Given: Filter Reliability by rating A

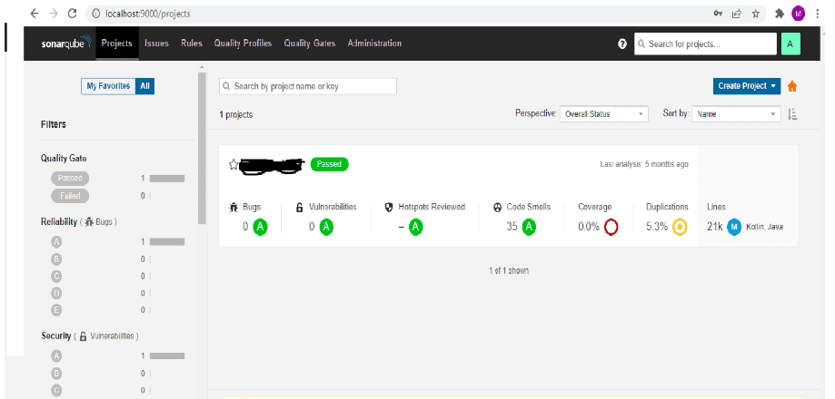Looking at the screenshot, I should tap(56, 242).
